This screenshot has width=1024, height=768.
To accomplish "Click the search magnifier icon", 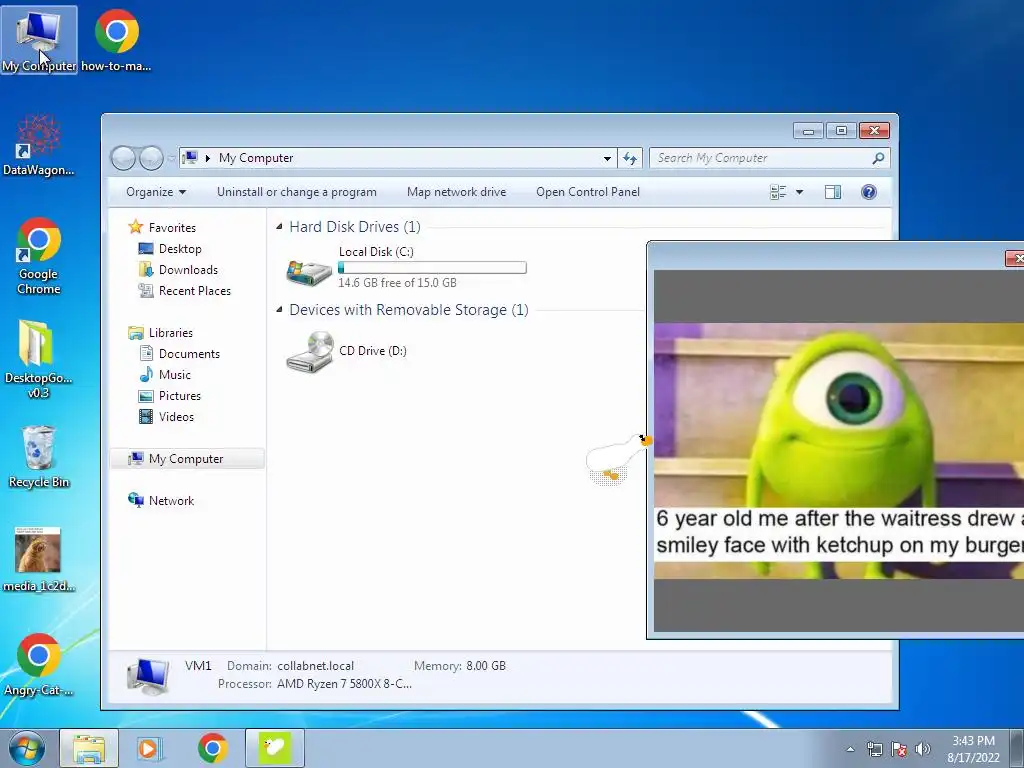I will tap(878, 158).
